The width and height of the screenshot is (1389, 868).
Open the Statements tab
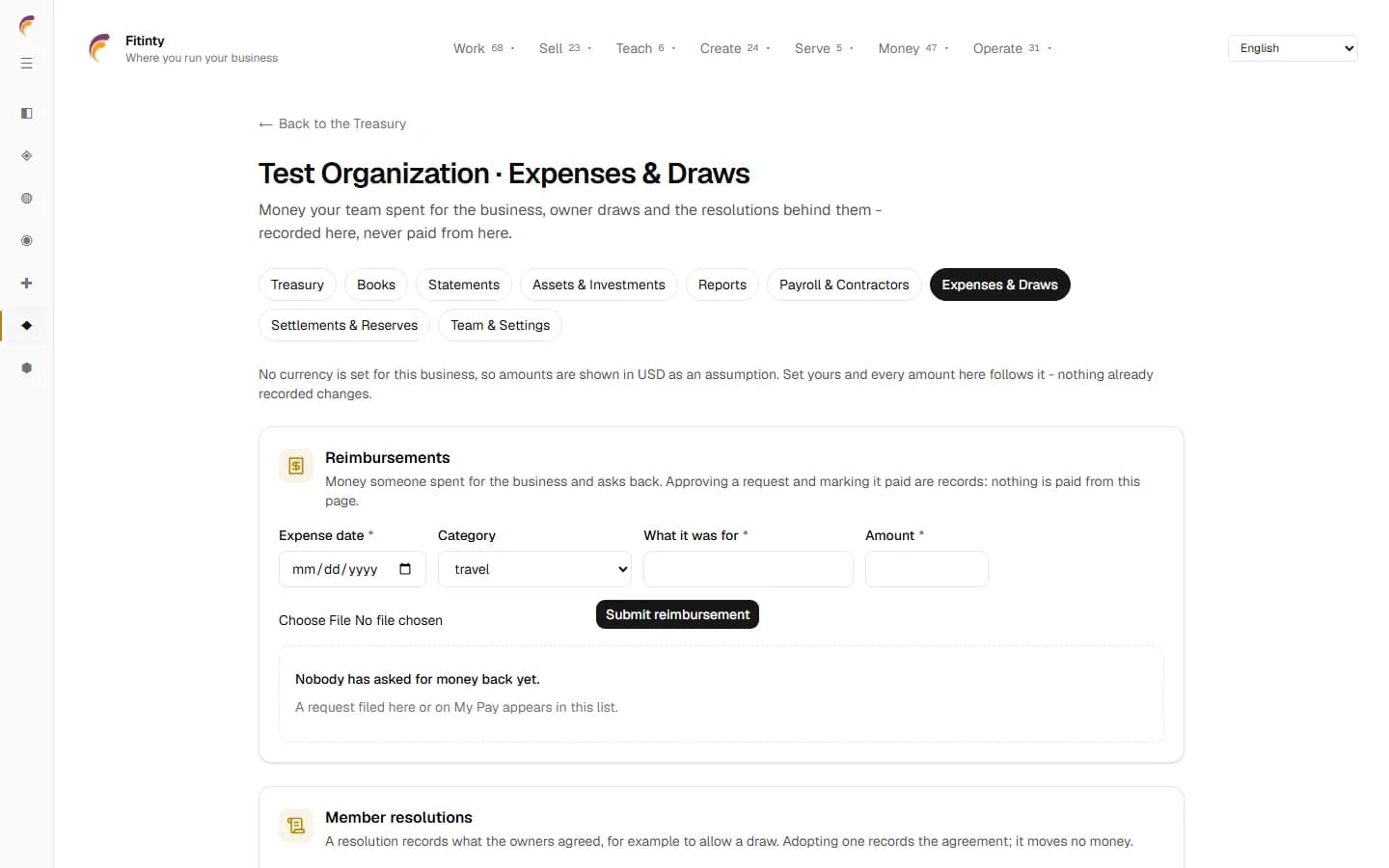[464, 285]
